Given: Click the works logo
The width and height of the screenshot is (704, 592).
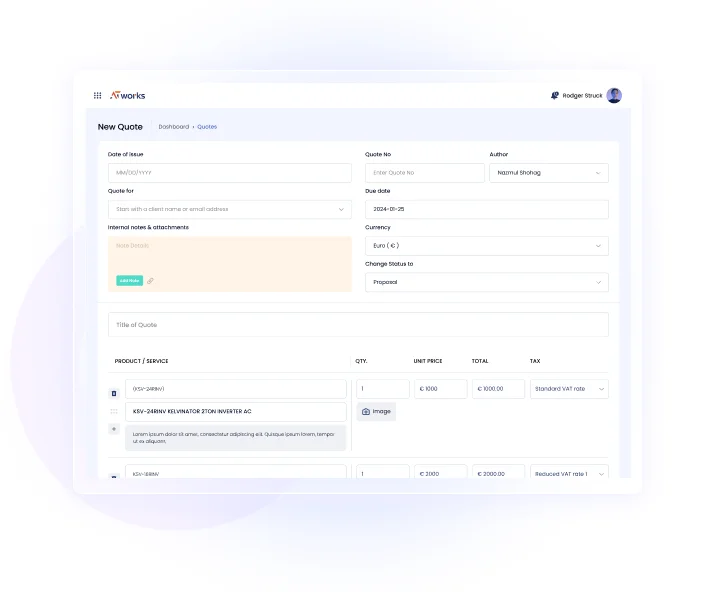Looking at the screenshot, I should 127,96.
